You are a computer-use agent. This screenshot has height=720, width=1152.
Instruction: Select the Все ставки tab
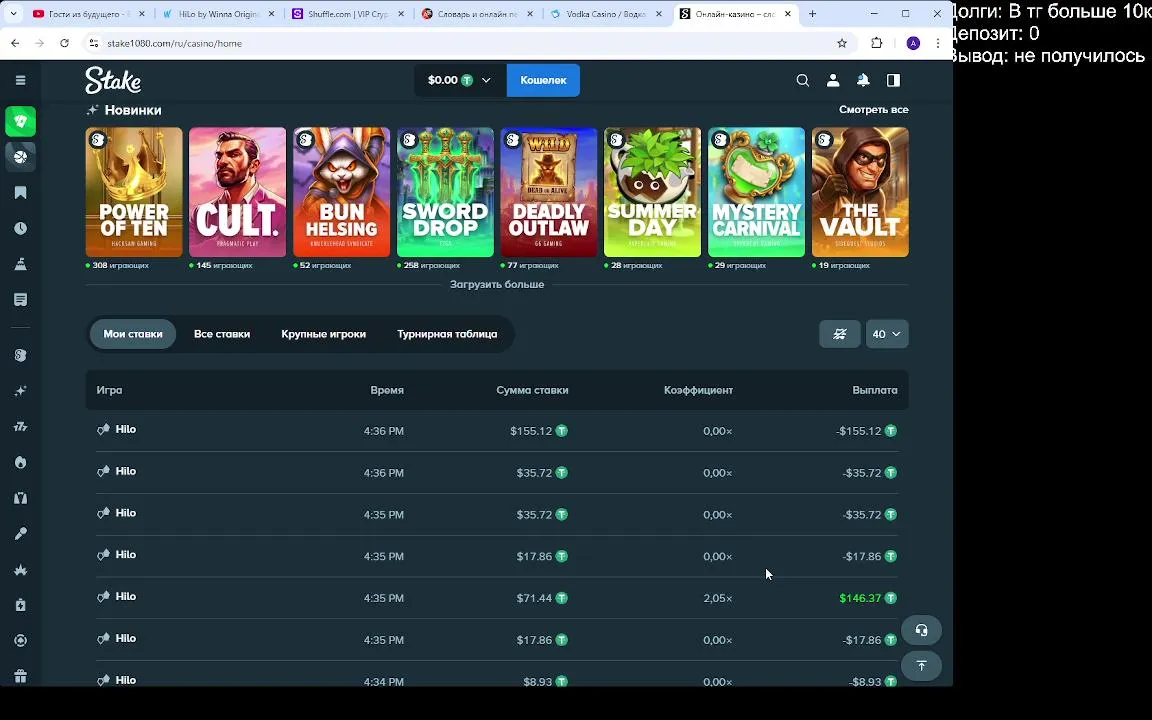(222, 334)
